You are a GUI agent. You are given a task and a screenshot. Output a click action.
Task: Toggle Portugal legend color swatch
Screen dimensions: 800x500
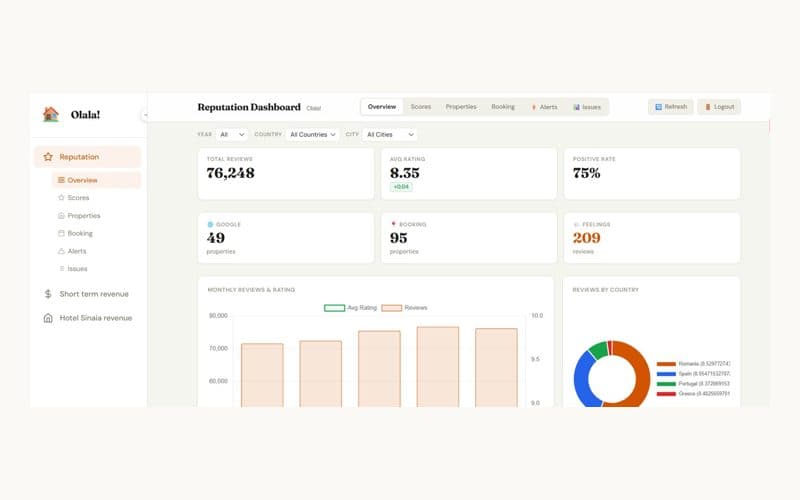pyautogui.click(x=666, y=384)
